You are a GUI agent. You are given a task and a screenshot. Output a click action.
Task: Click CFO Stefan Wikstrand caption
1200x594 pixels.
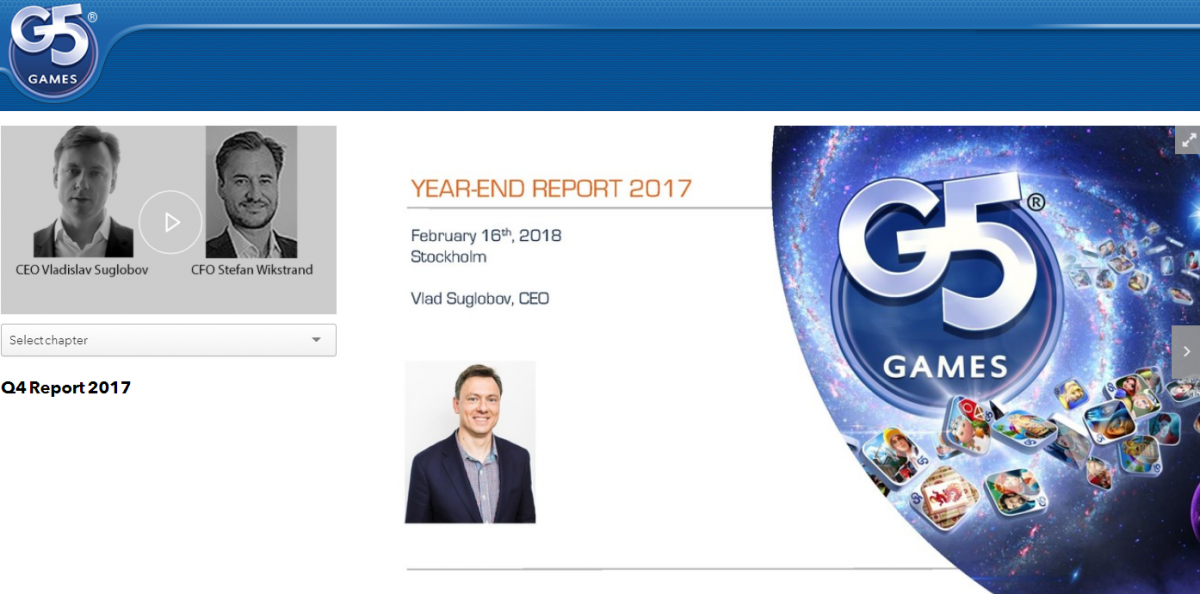pos(252,270)
